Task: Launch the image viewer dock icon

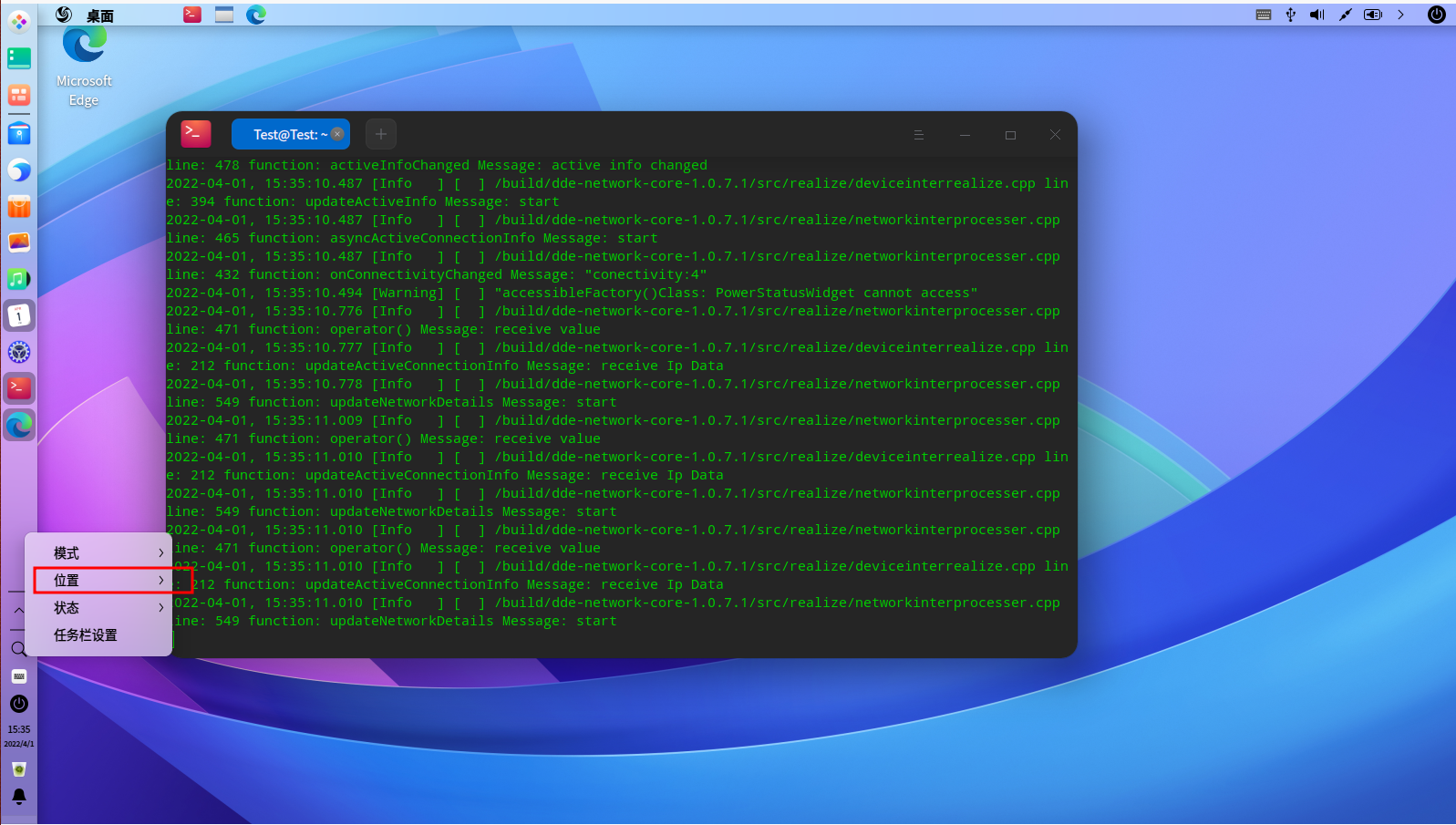Action: pos(19,242)
